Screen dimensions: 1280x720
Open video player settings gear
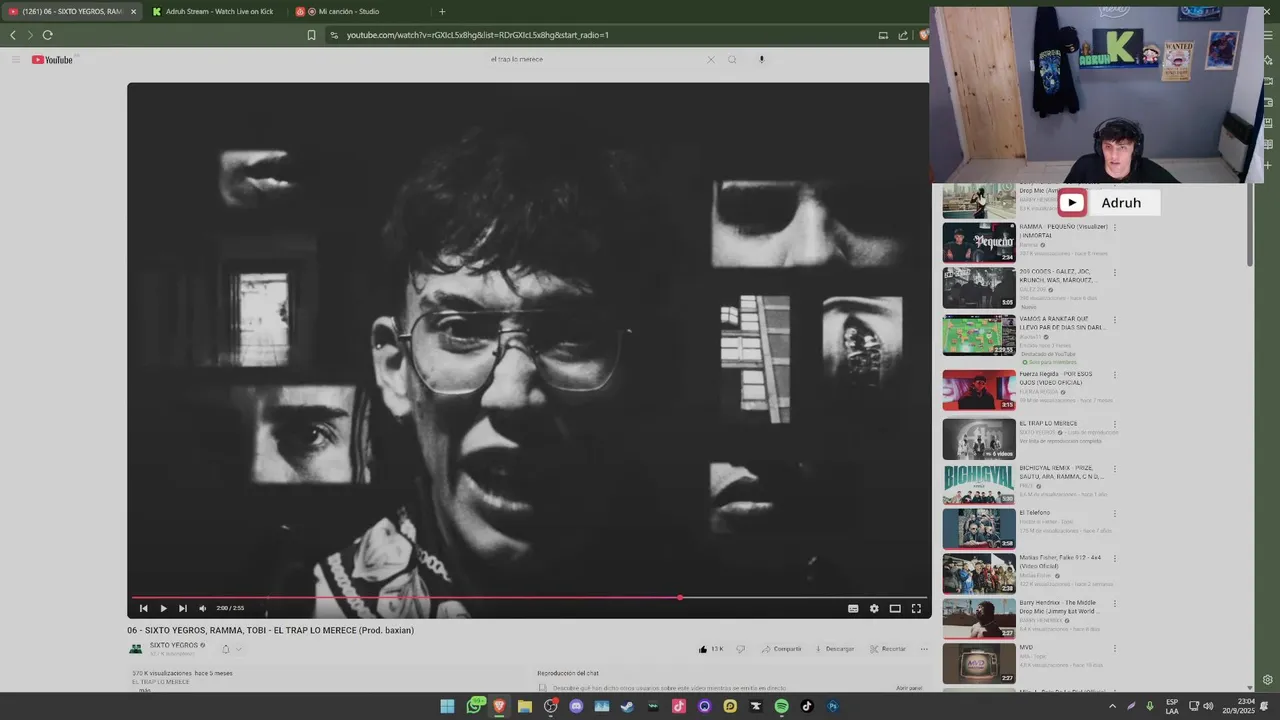point(874,608)
